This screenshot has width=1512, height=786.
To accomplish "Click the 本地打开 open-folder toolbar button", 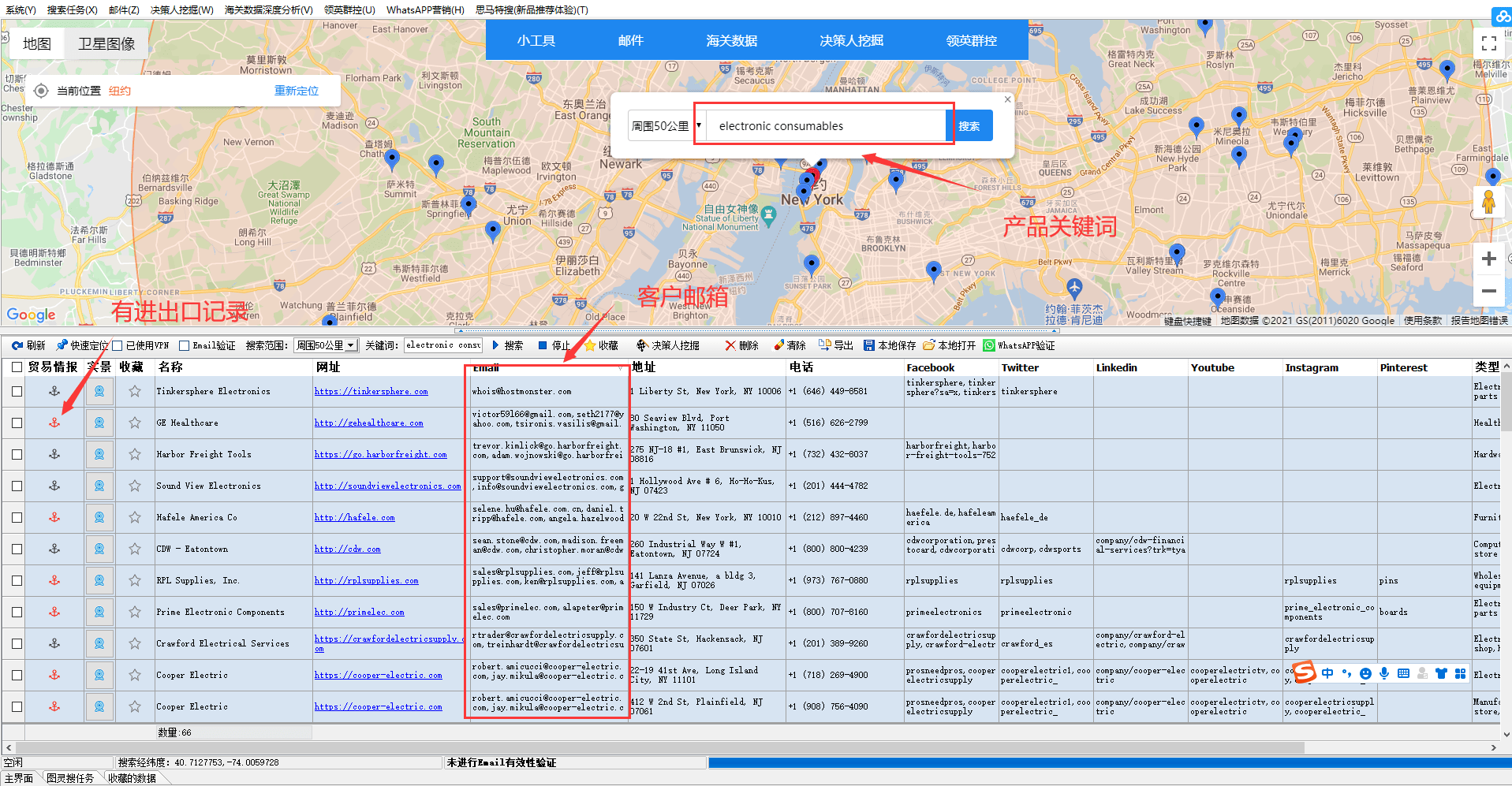I will (949, 345).
